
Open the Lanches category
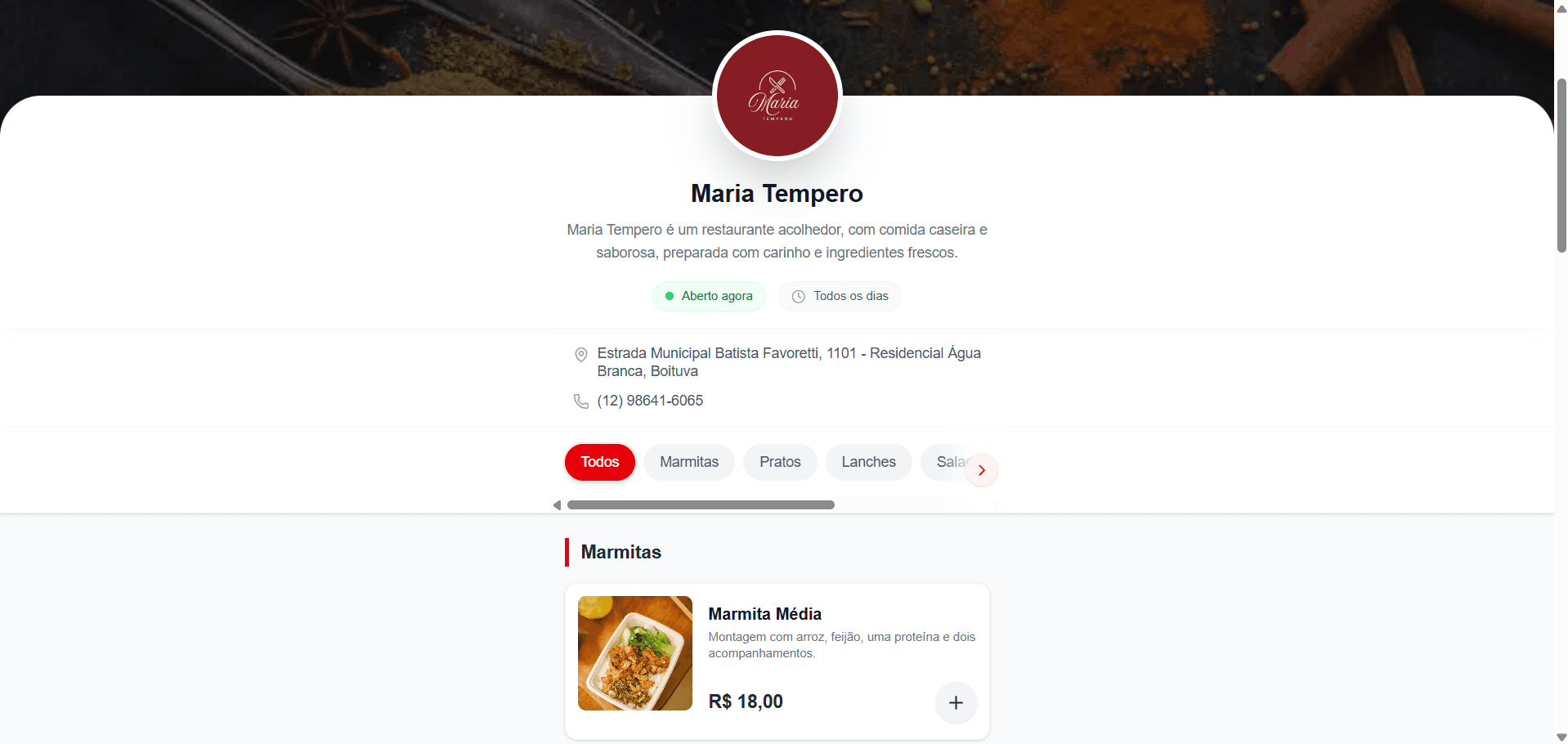[868, 462]
